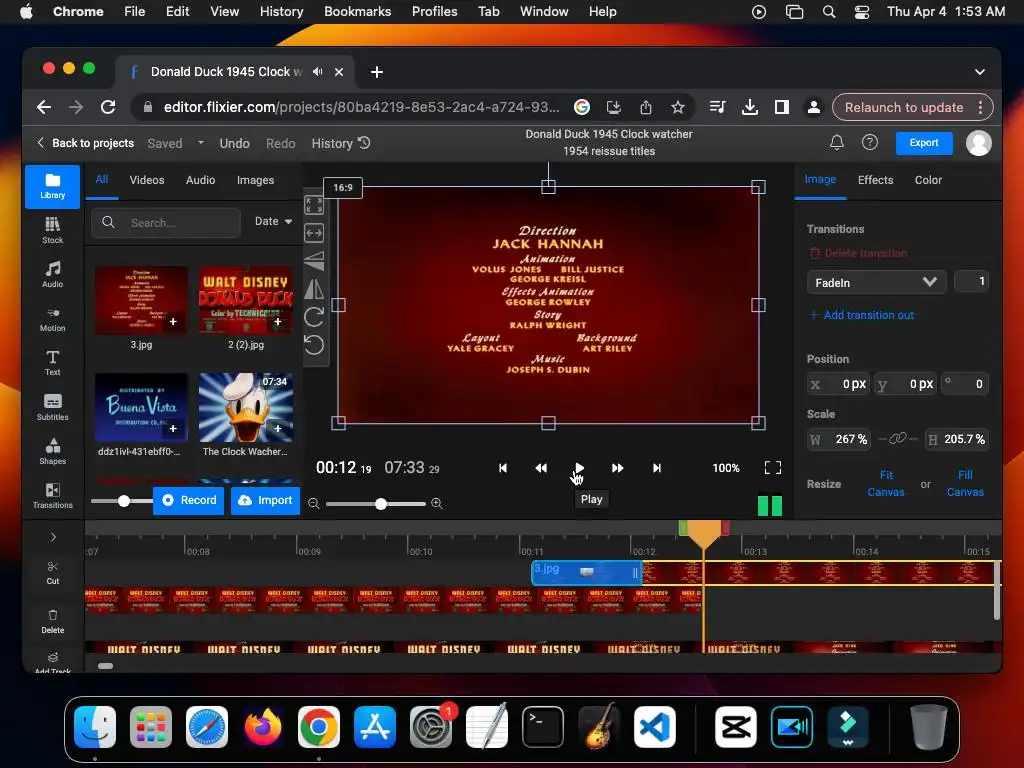1024x768 pixels.
Task: Open the Library panel
Action: click(52, 186)
